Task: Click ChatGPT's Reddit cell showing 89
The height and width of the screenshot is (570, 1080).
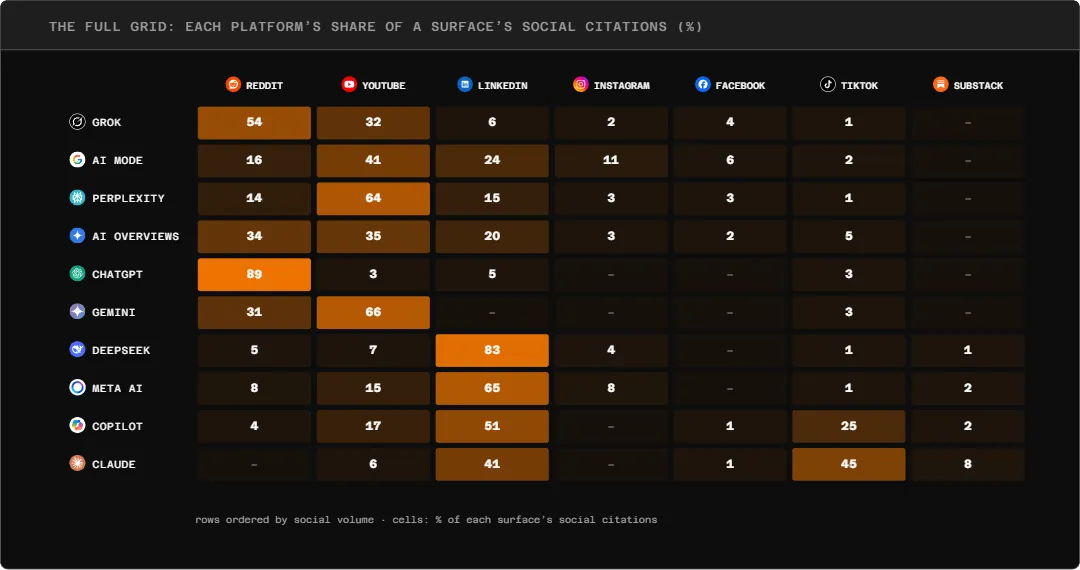Action: point(254,275)
